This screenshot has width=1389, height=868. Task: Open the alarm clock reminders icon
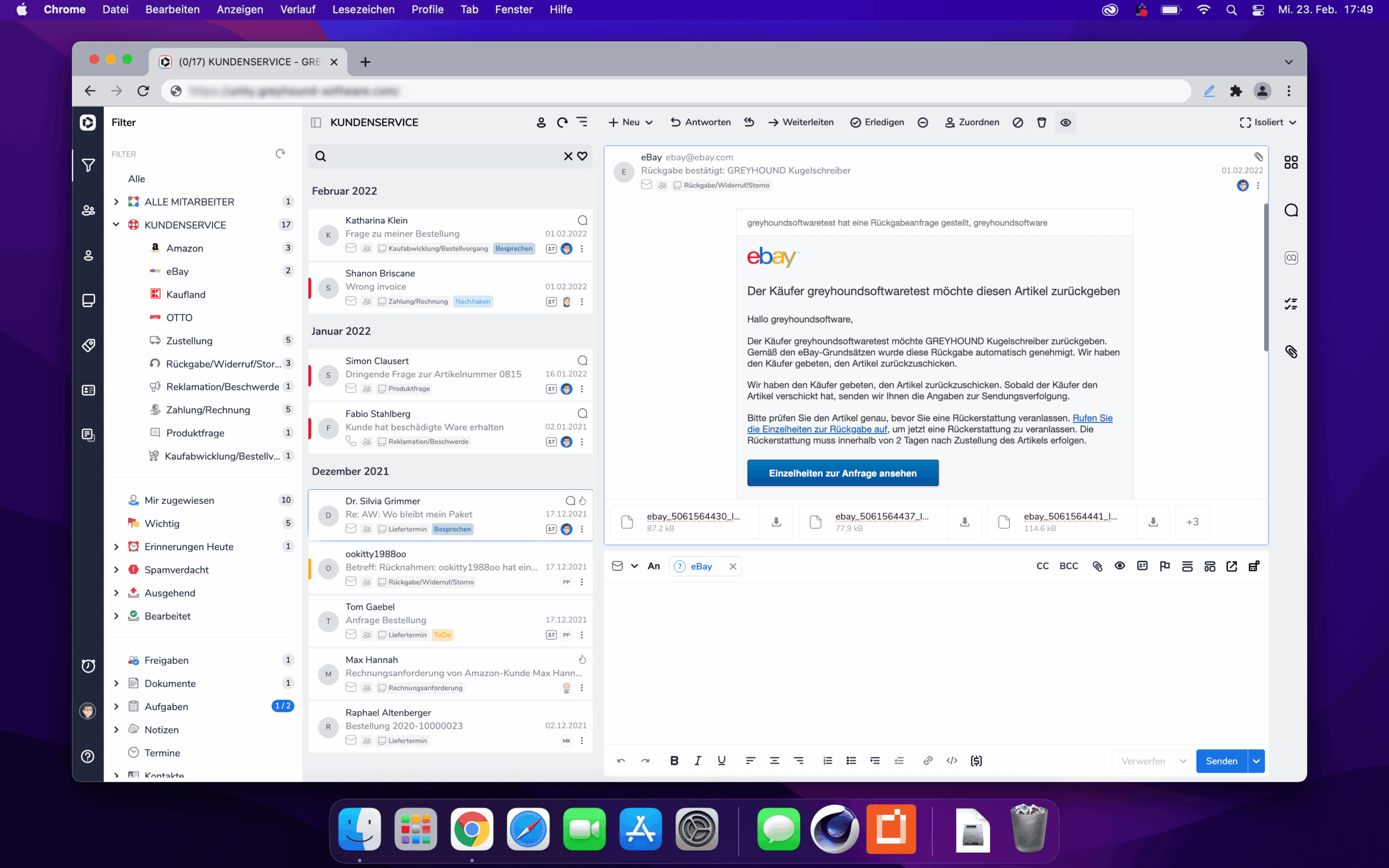tap(88, 666)
